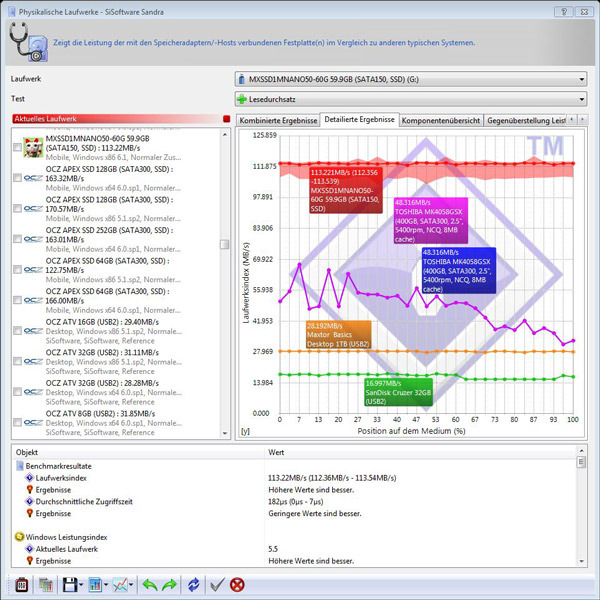Click OCZ logo of ATV 16GB entry
Screen dimensions: 600x600
[33, 331]
